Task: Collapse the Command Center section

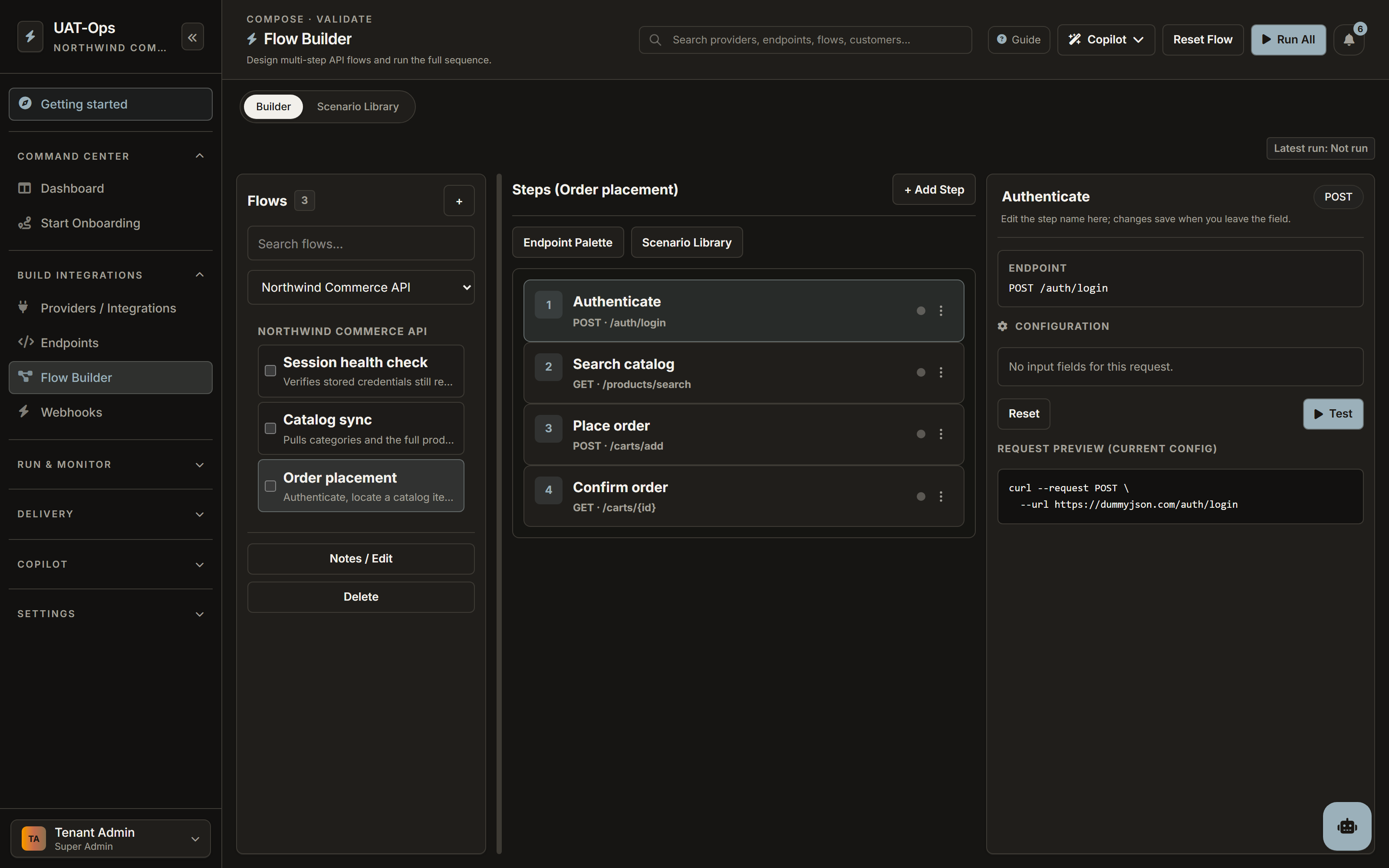Action: (x=111, y=156)
